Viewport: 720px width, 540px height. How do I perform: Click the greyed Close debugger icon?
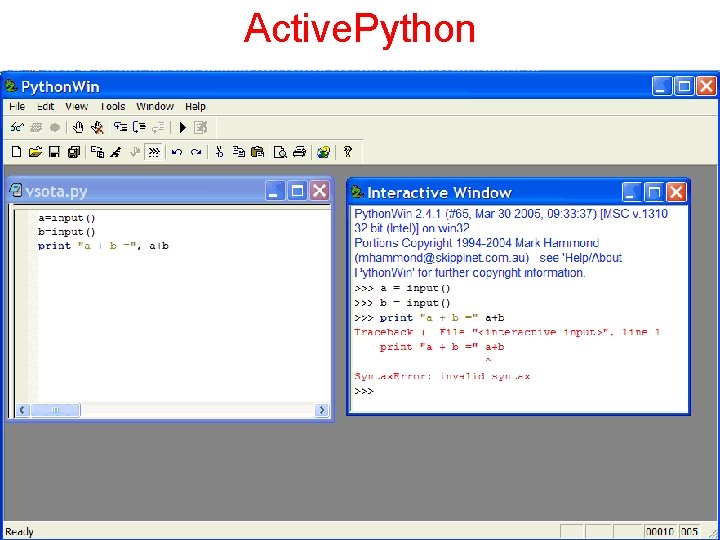point(201,127)
